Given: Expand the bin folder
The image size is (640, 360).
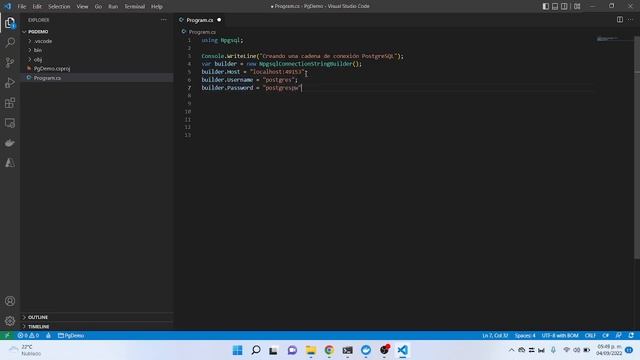Looking at the screenshot, I should [x=38, y=50].
